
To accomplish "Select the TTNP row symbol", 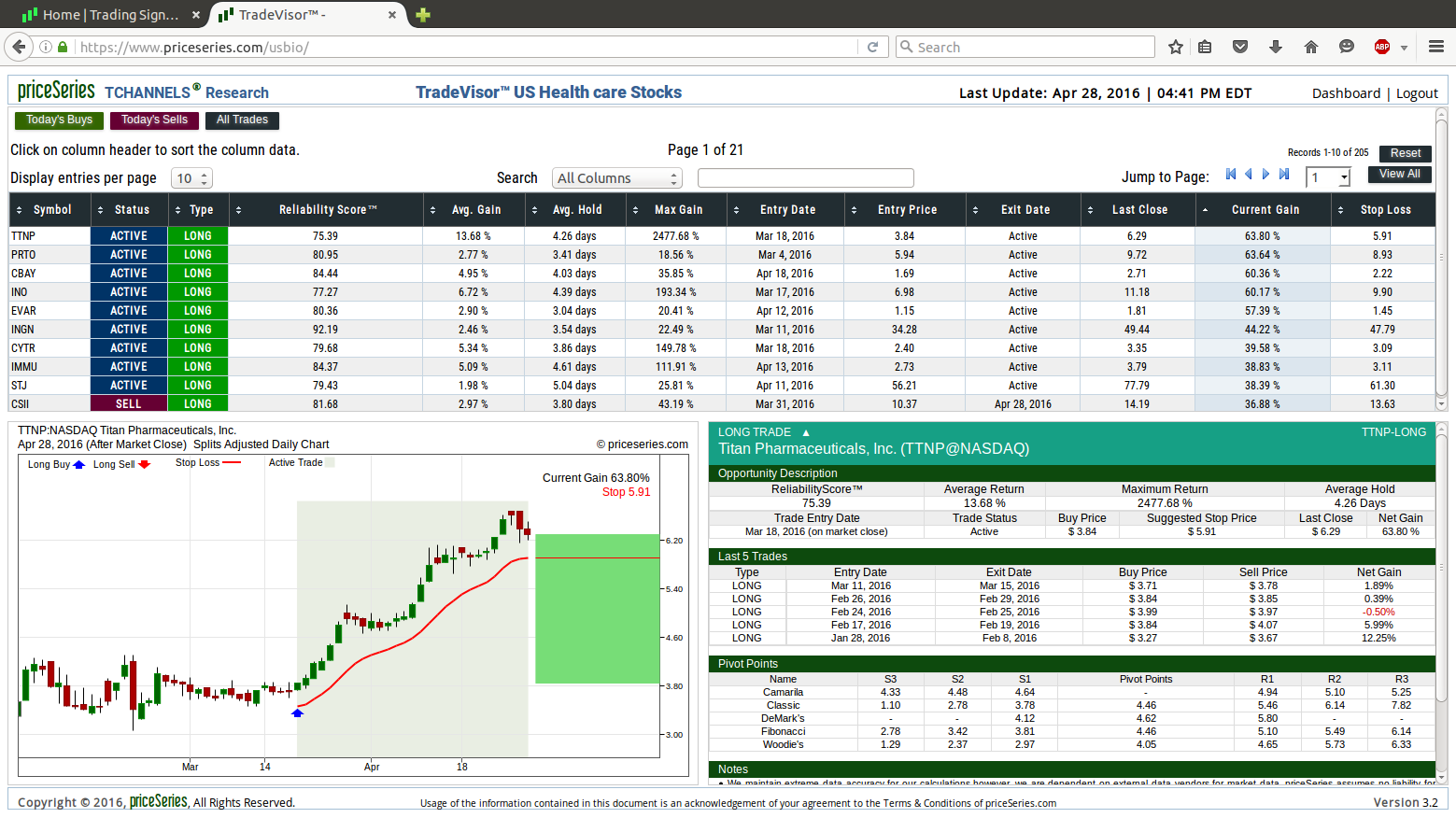I will coord(23,236).
